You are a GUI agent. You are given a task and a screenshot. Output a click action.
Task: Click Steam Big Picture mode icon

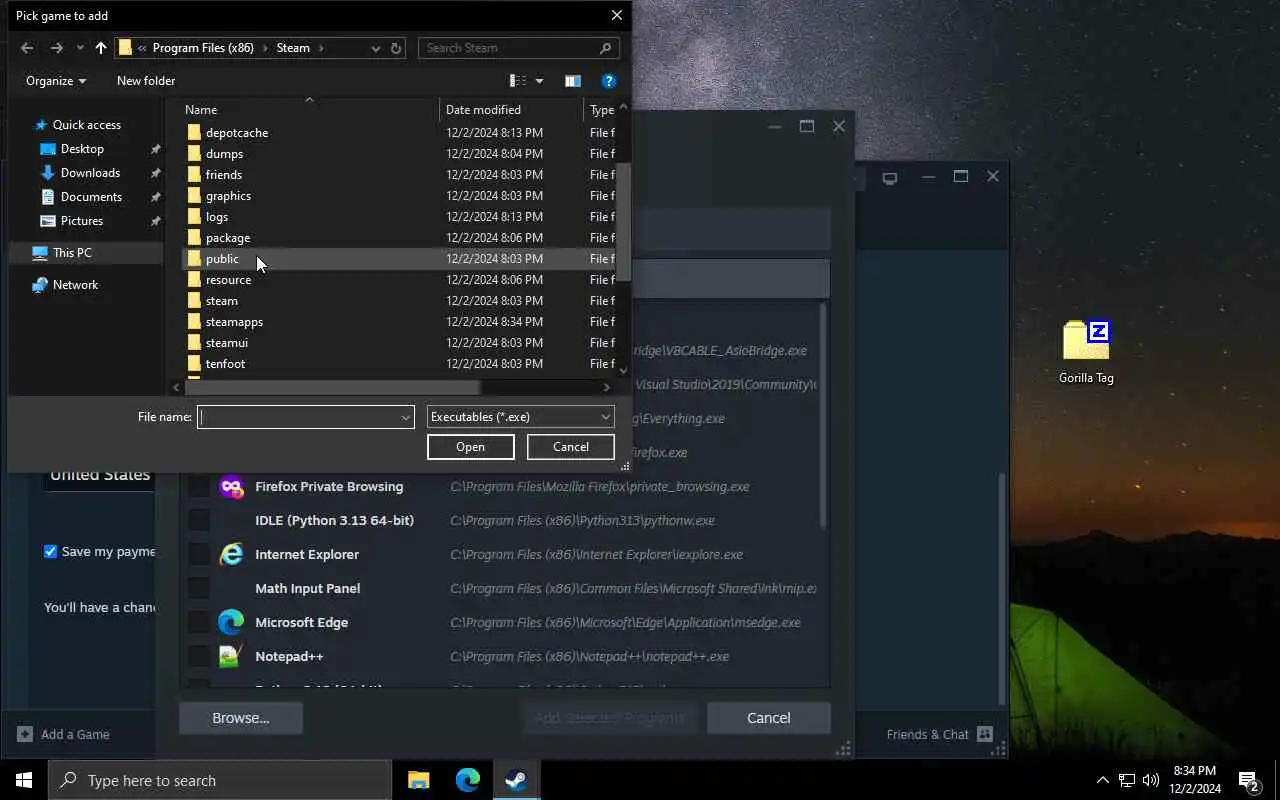click(890, 177)
